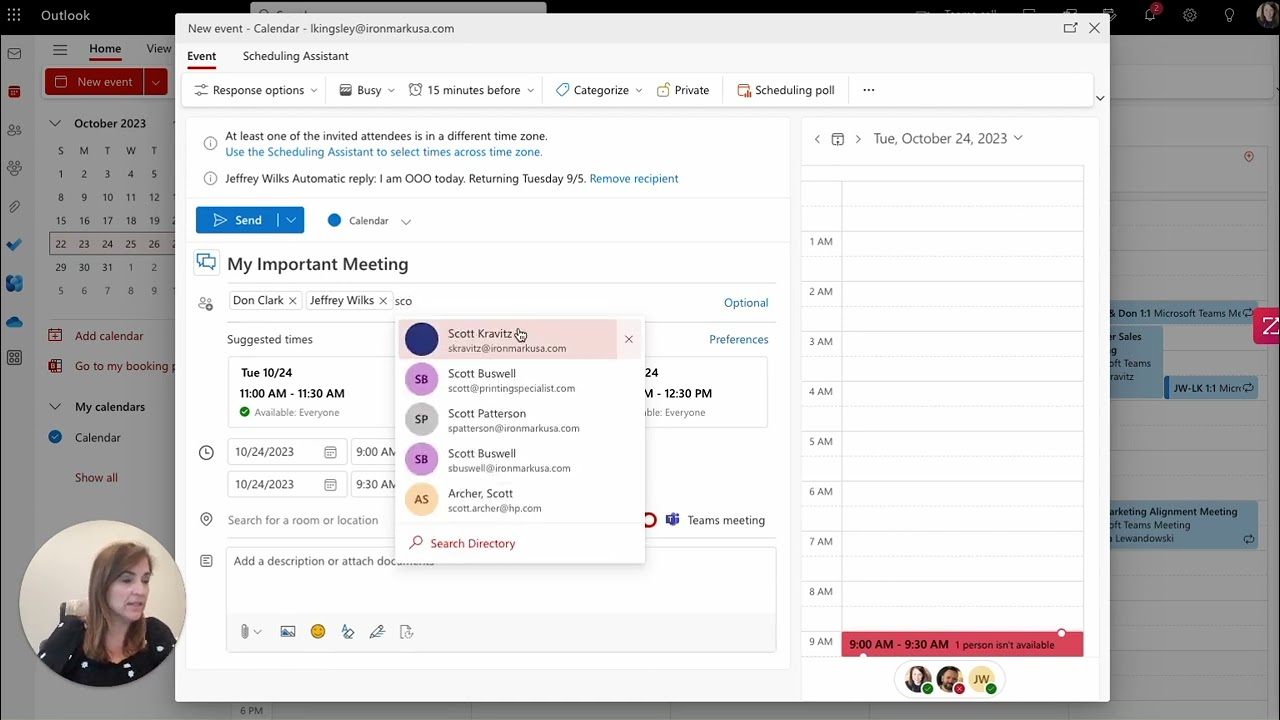Viewport: 1280px width, 720px height.
Task: Open the Categorize dropdown
Action: [x=599, y=90]
